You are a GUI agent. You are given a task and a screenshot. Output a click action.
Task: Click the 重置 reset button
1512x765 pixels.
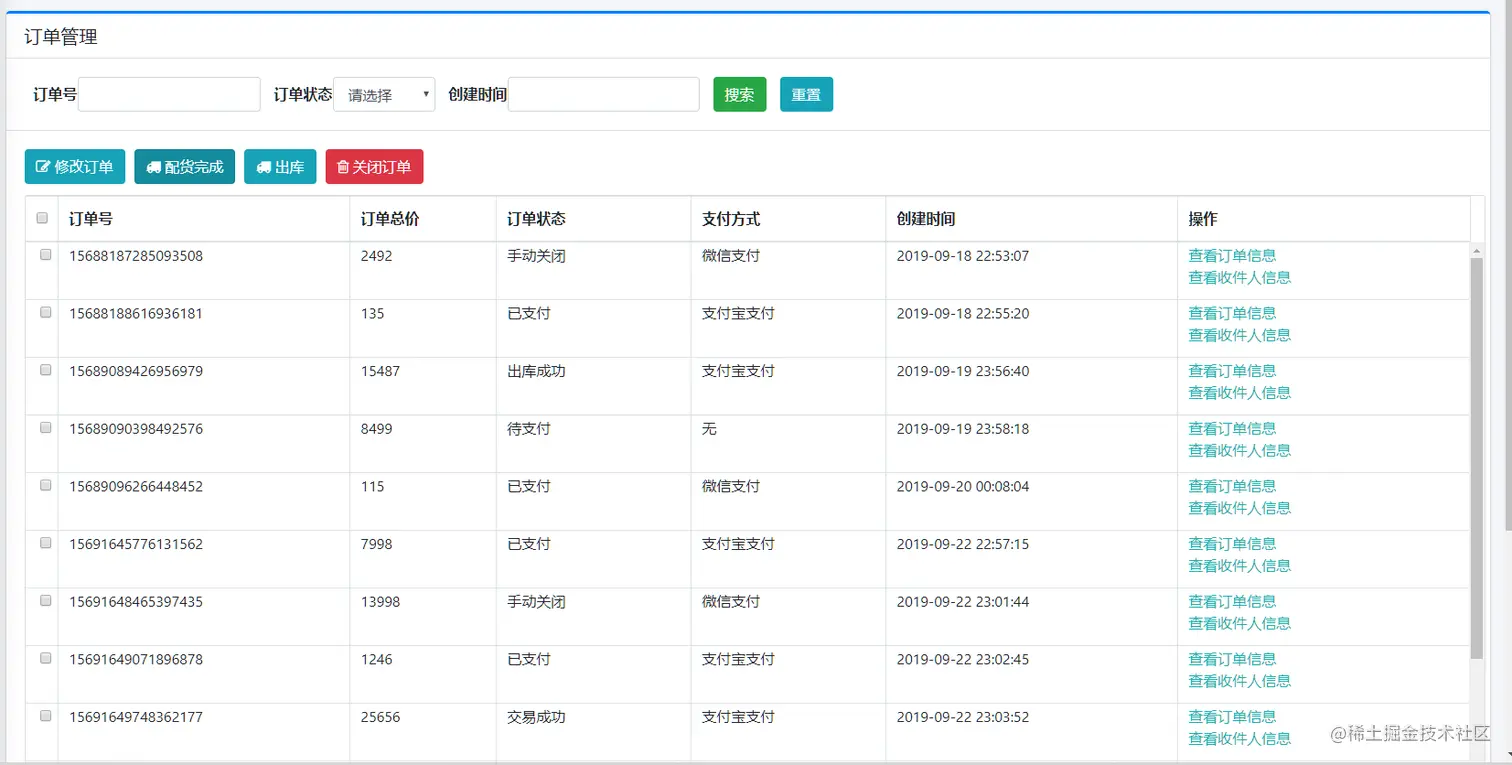[x=806, y=95]
